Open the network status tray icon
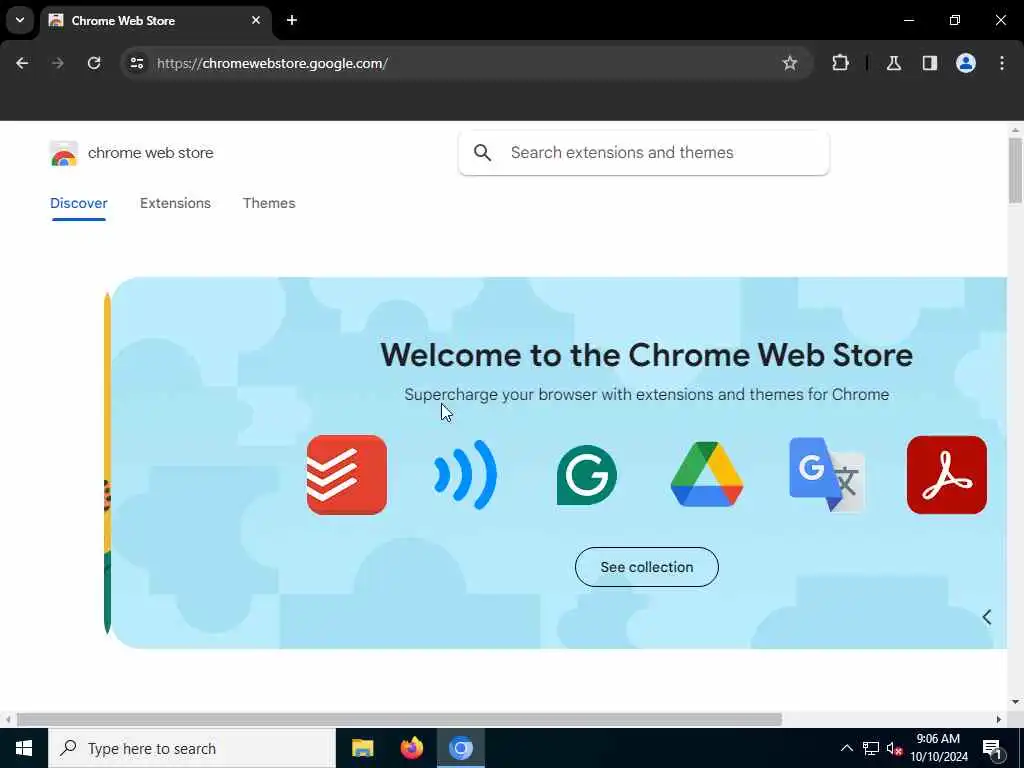 (871, 748)
